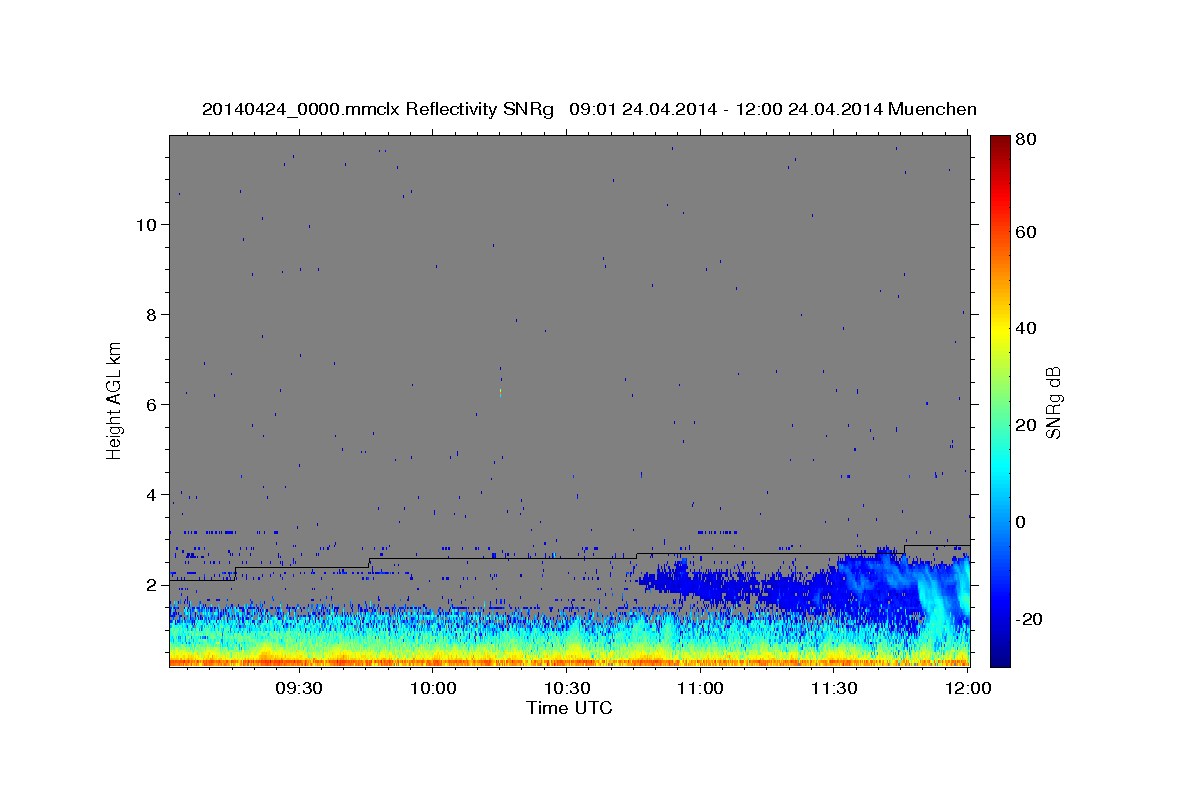Click the 11:00 time tick label

click(701, 689)
